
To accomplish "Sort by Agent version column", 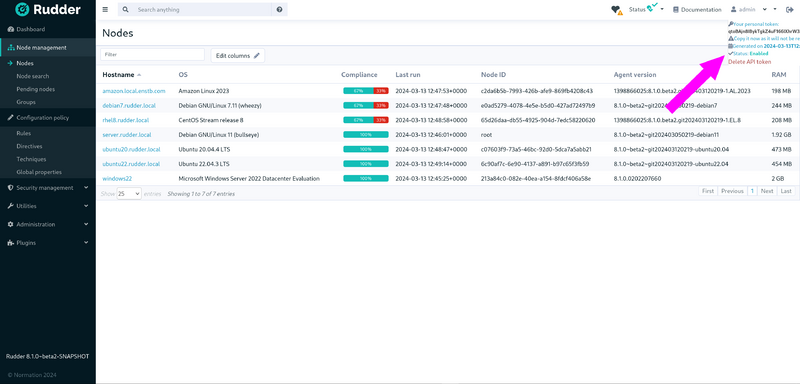I will click(x=635, y=74).
